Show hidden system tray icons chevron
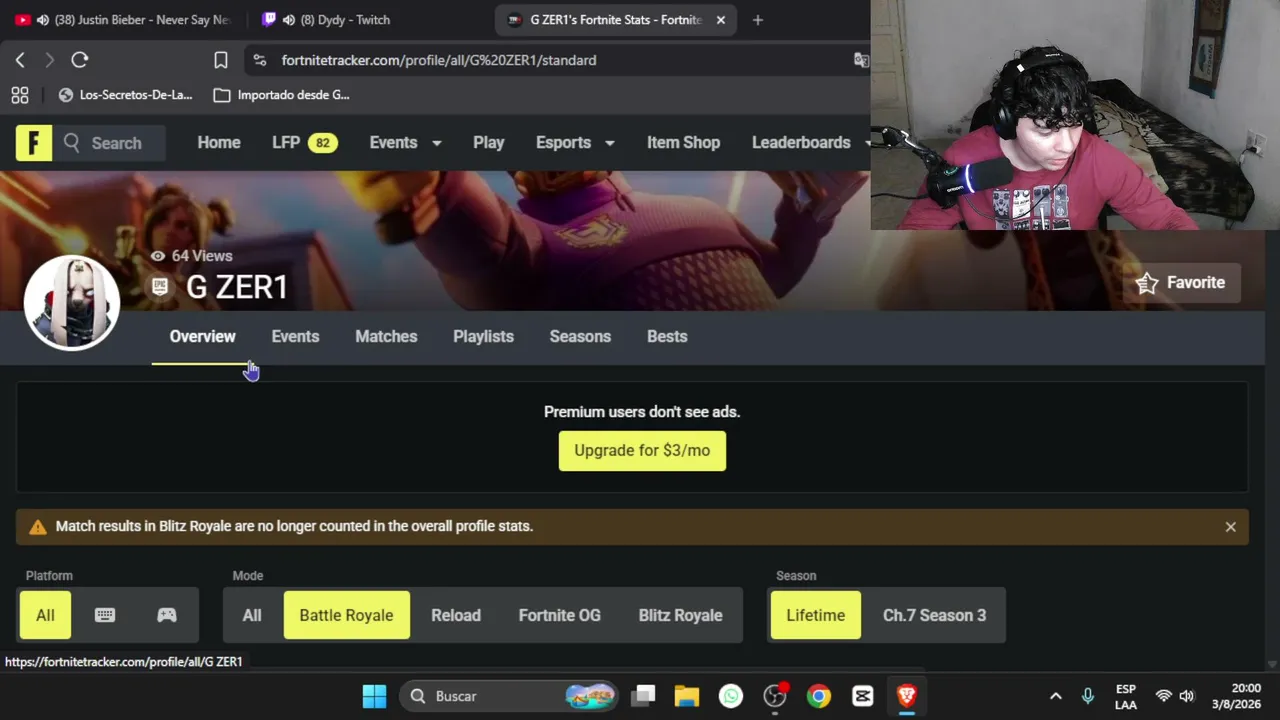The height and width of the screenshot is (720, 1280). [1055, 696]
